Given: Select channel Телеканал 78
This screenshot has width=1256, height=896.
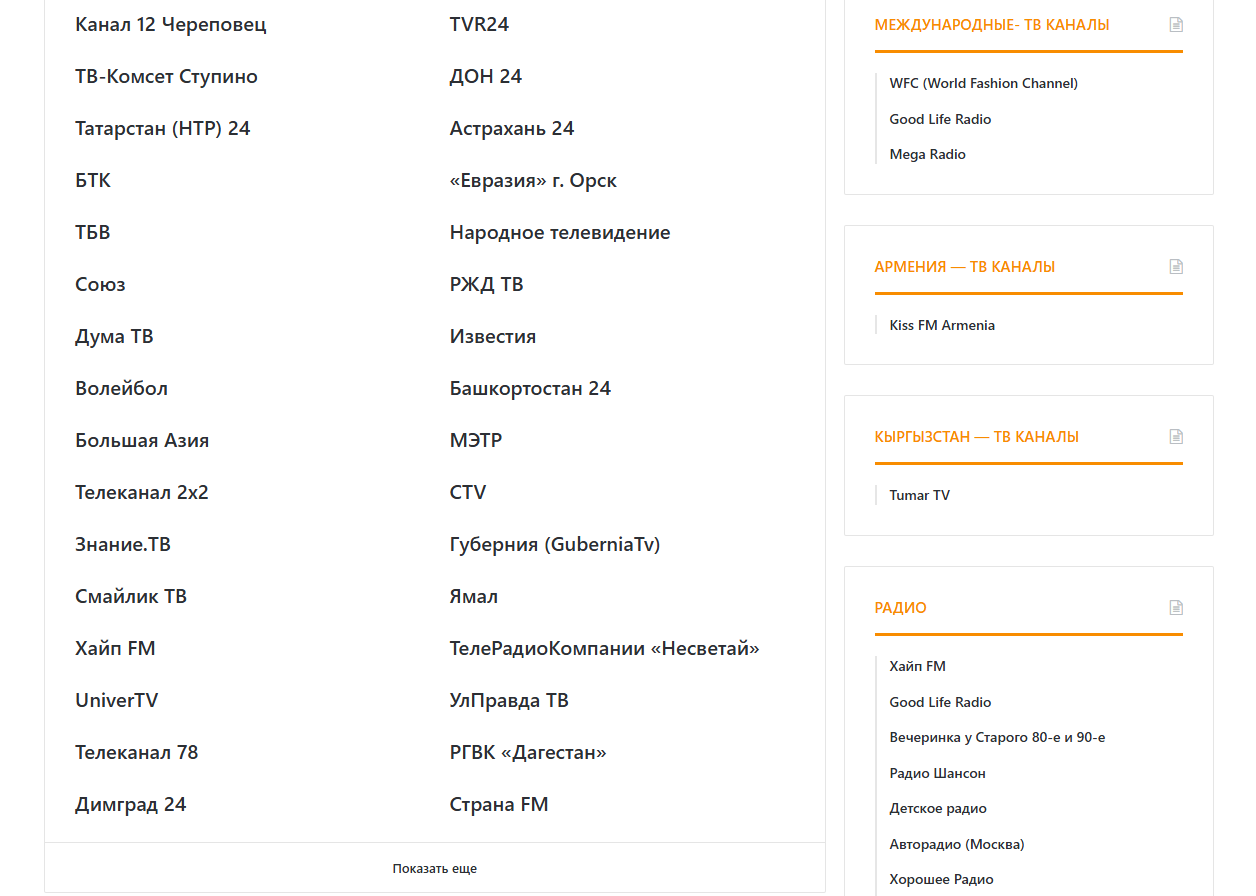Looking at the screenshot, I should pyautogui.click(x=137, y=752).
